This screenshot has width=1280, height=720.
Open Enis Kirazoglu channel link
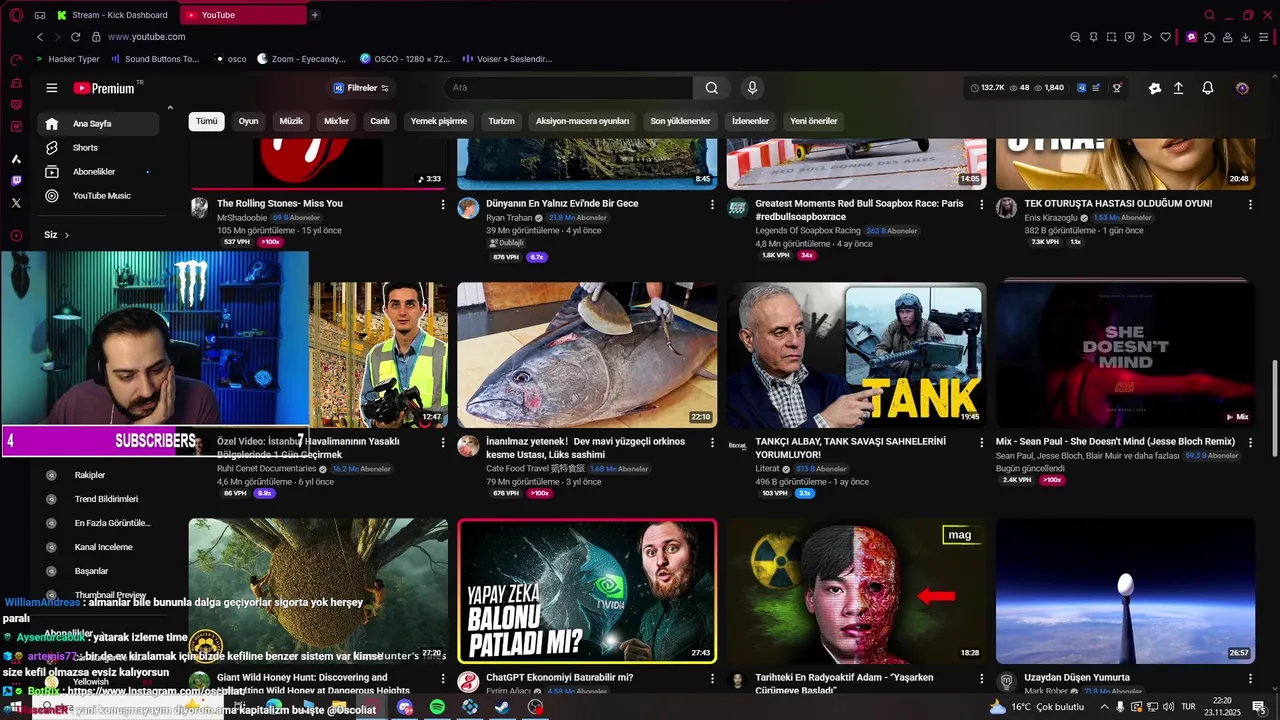pos(1051,218)
